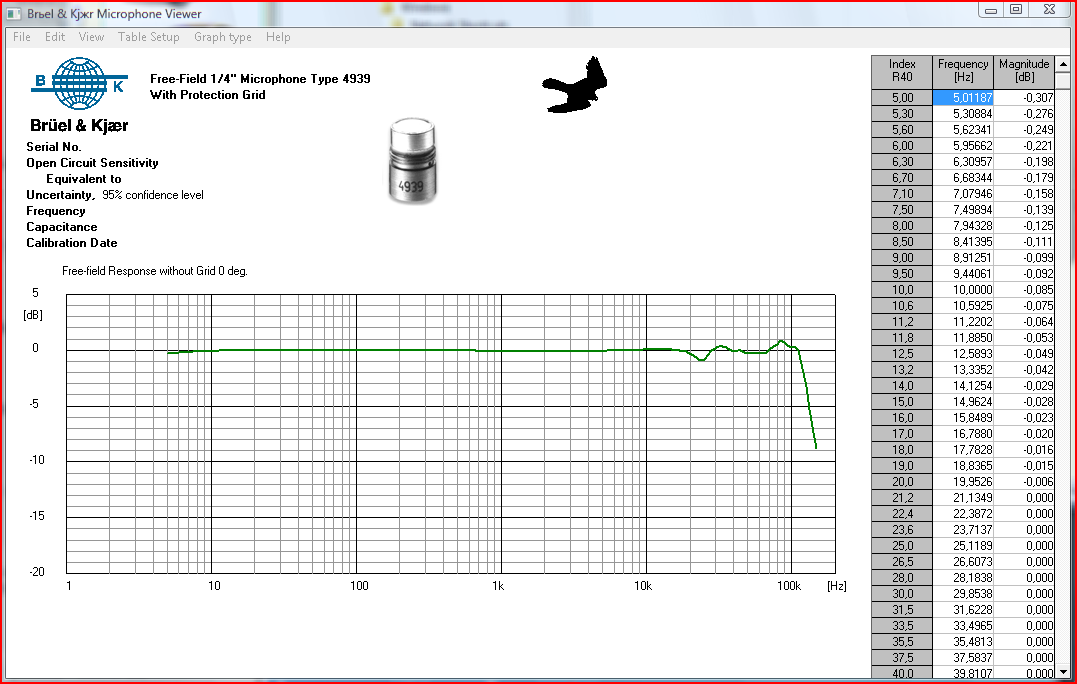The image size is (1077, 684).
Task: Select frequency cell 25,1189
Action: tap(963, 545)
